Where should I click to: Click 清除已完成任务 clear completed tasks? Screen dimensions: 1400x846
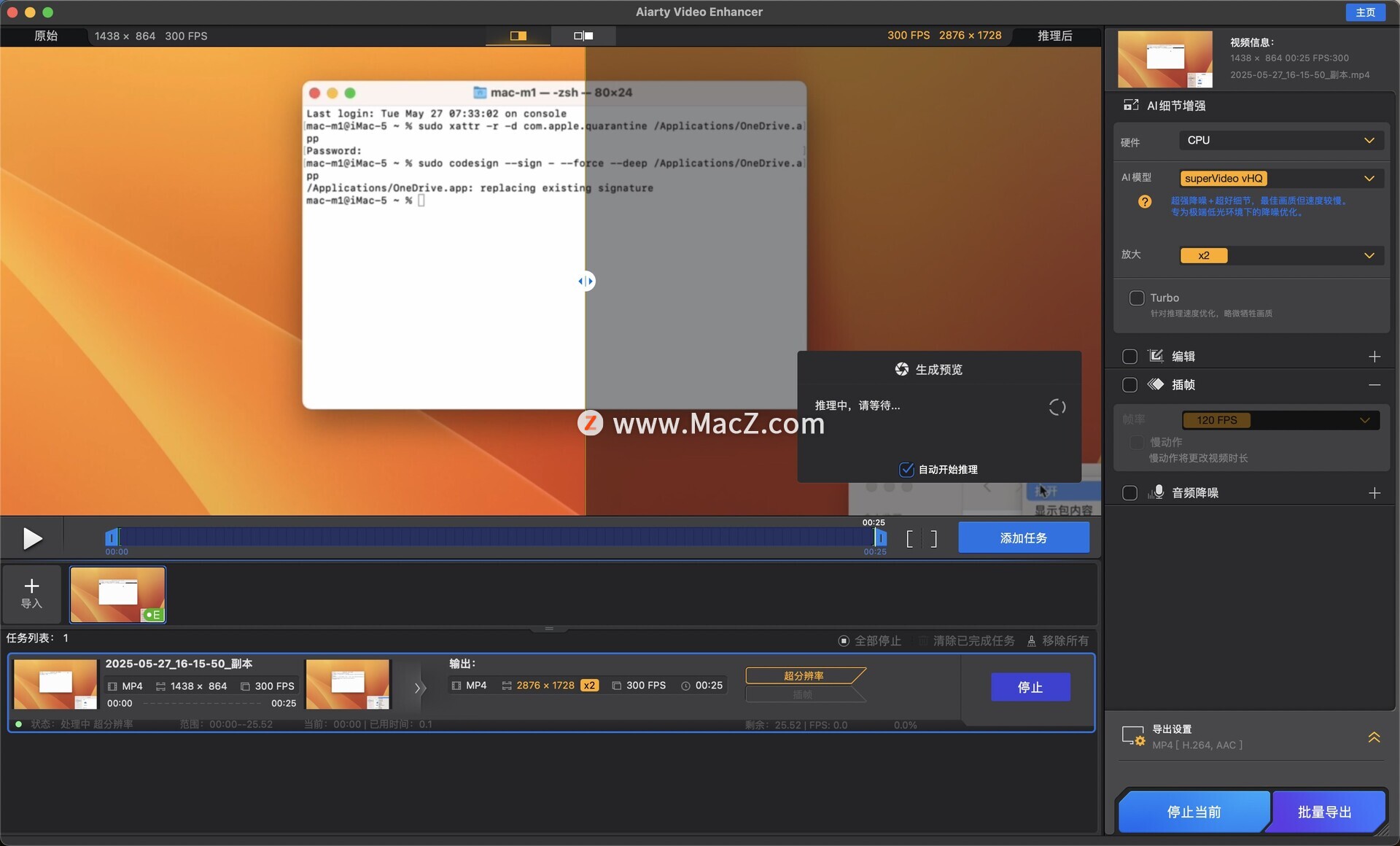pyautogui.click(x=967, y=640)
